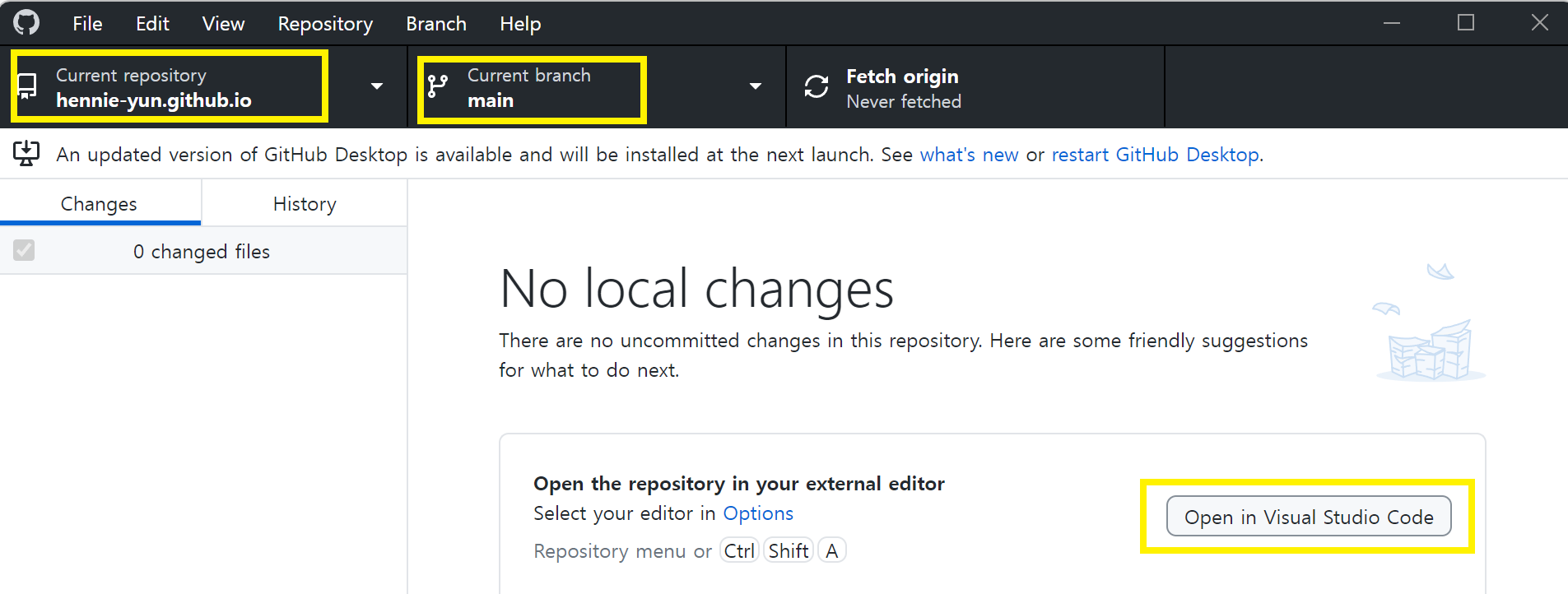Open the File menu
This screenshot has width=1568, height=594.
[x=87, y=24]
